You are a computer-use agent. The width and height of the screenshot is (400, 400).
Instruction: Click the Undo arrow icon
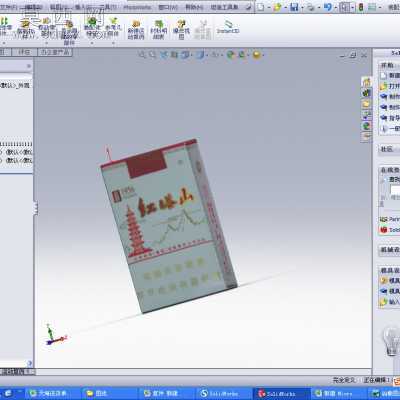point(328,7)
